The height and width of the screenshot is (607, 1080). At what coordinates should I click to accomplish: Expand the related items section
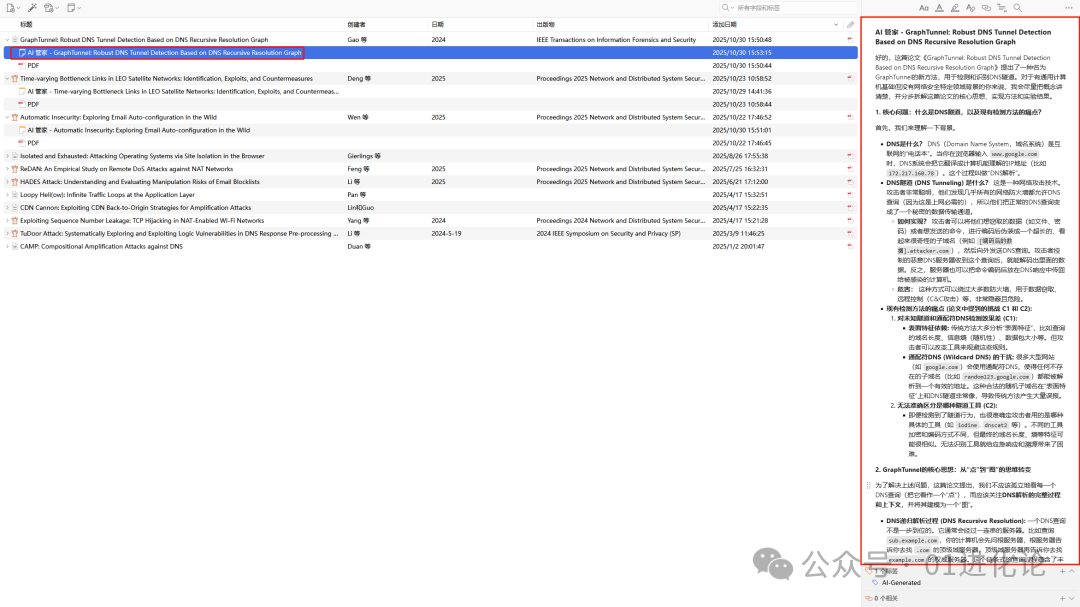point(1071,599)
